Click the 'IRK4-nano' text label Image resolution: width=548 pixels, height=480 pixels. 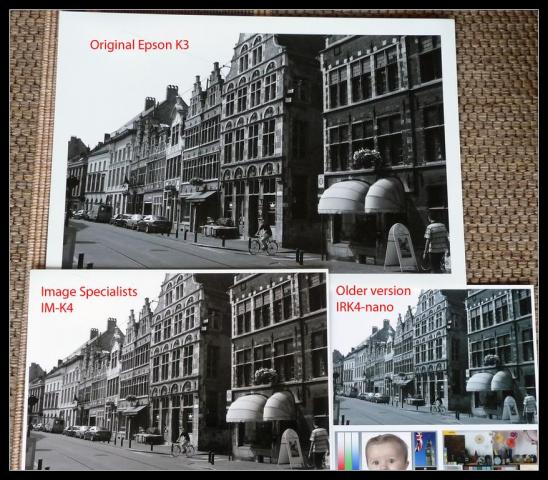(365, 307)
